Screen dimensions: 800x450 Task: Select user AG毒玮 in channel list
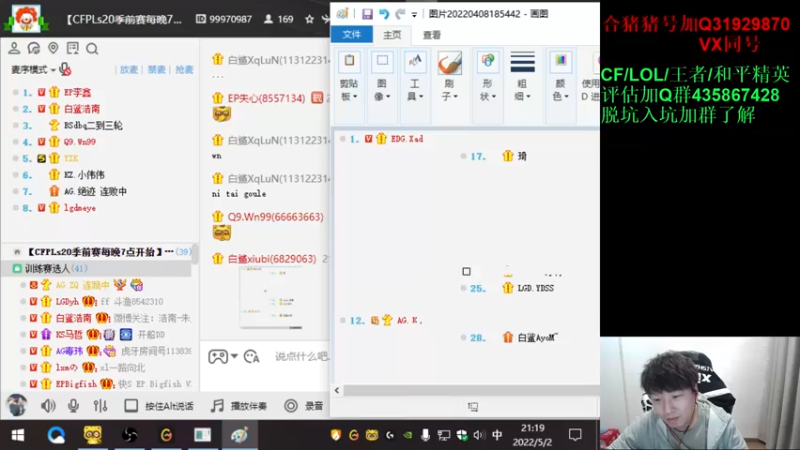click(x=69, y=351)
